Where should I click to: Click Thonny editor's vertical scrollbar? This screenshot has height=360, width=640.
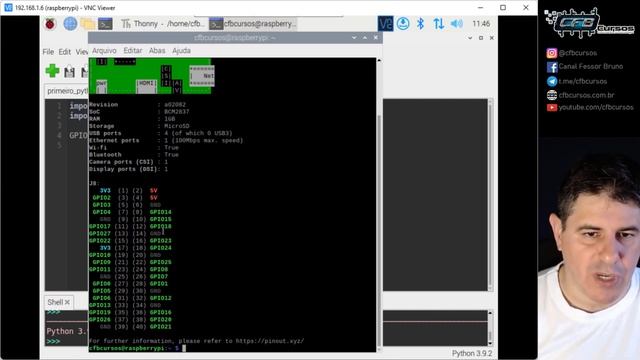[490, 194]
